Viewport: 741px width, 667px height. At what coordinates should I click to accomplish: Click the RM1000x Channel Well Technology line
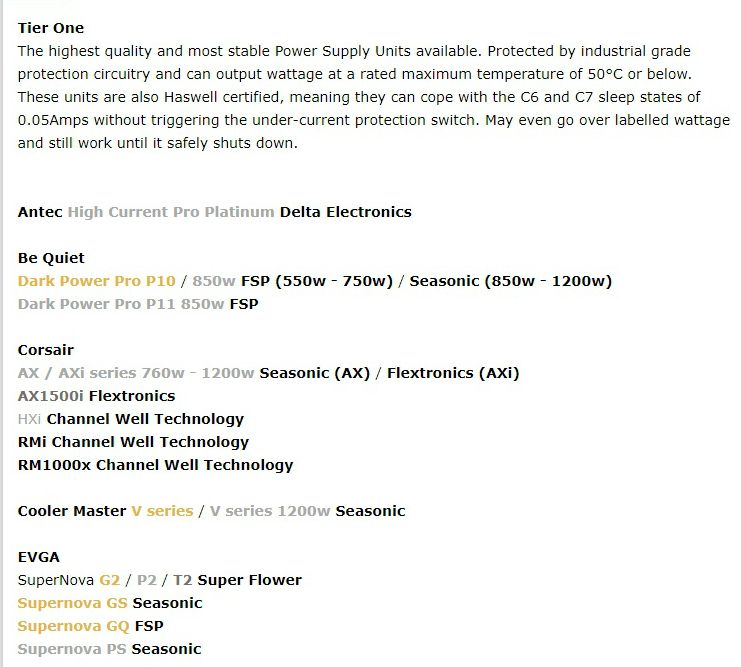pyautogui.click(x=155, y=465)
